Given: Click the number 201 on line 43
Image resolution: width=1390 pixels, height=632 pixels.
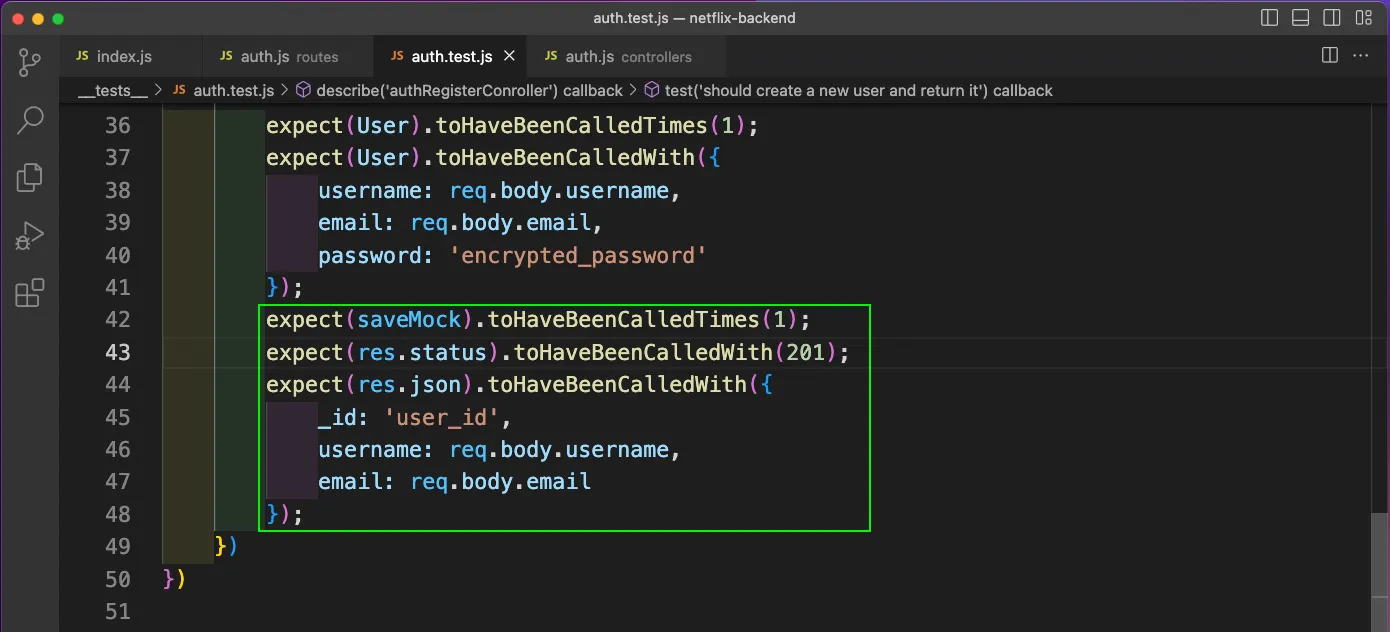Looking at the screenshot, I should pyautogui.click(x=806, y=353).
